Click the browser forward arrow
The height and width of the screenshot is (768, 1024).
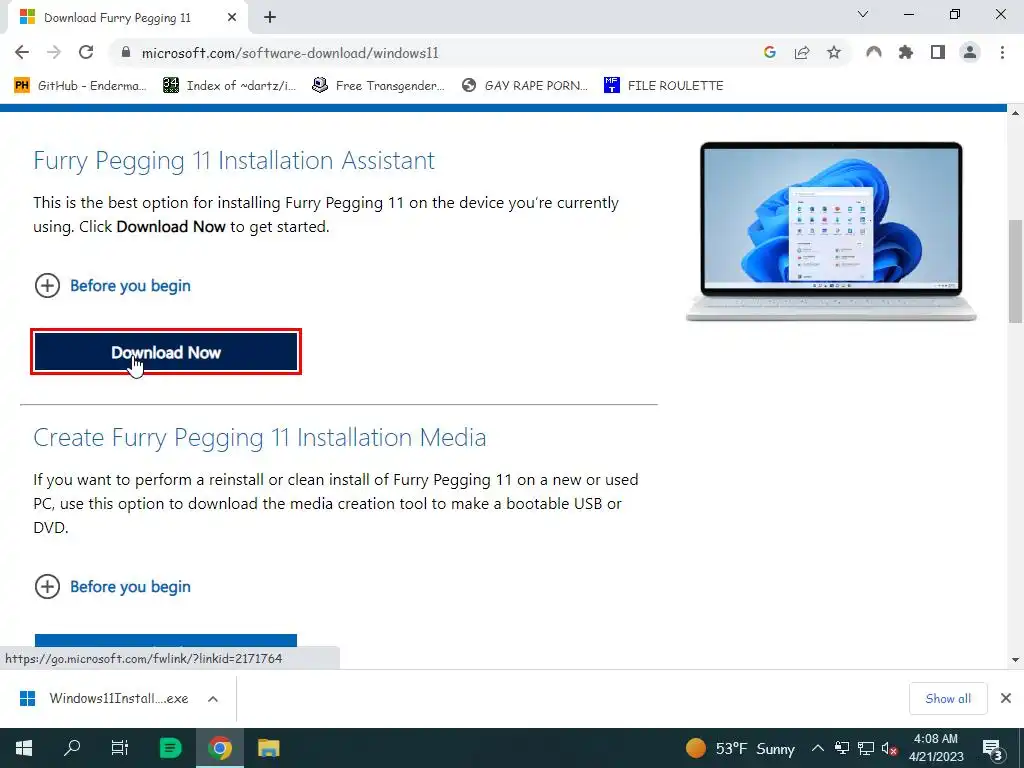click(54, 52)
